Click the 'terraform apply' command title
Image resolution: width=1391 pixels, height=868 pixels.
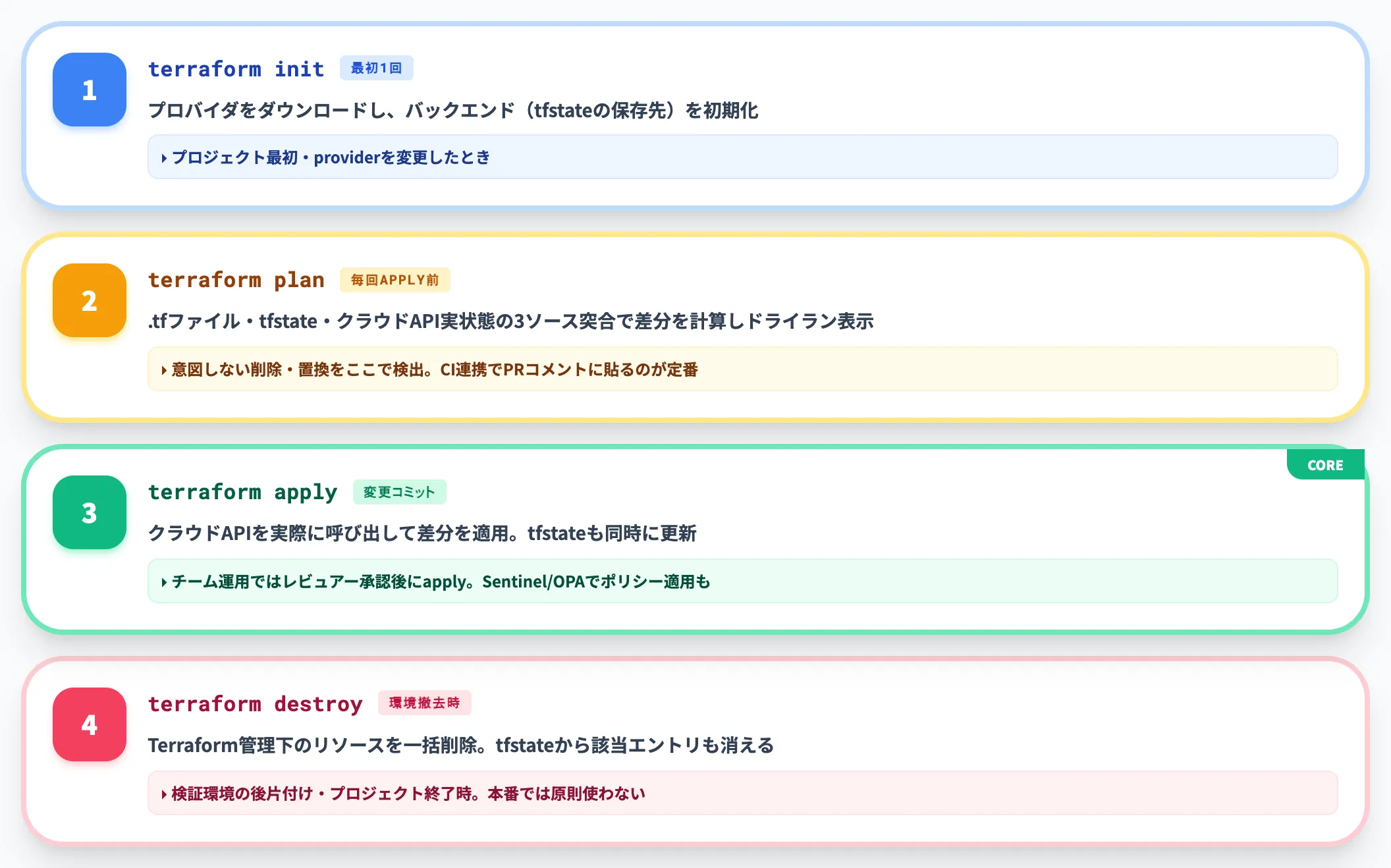[x=242, y=492]
